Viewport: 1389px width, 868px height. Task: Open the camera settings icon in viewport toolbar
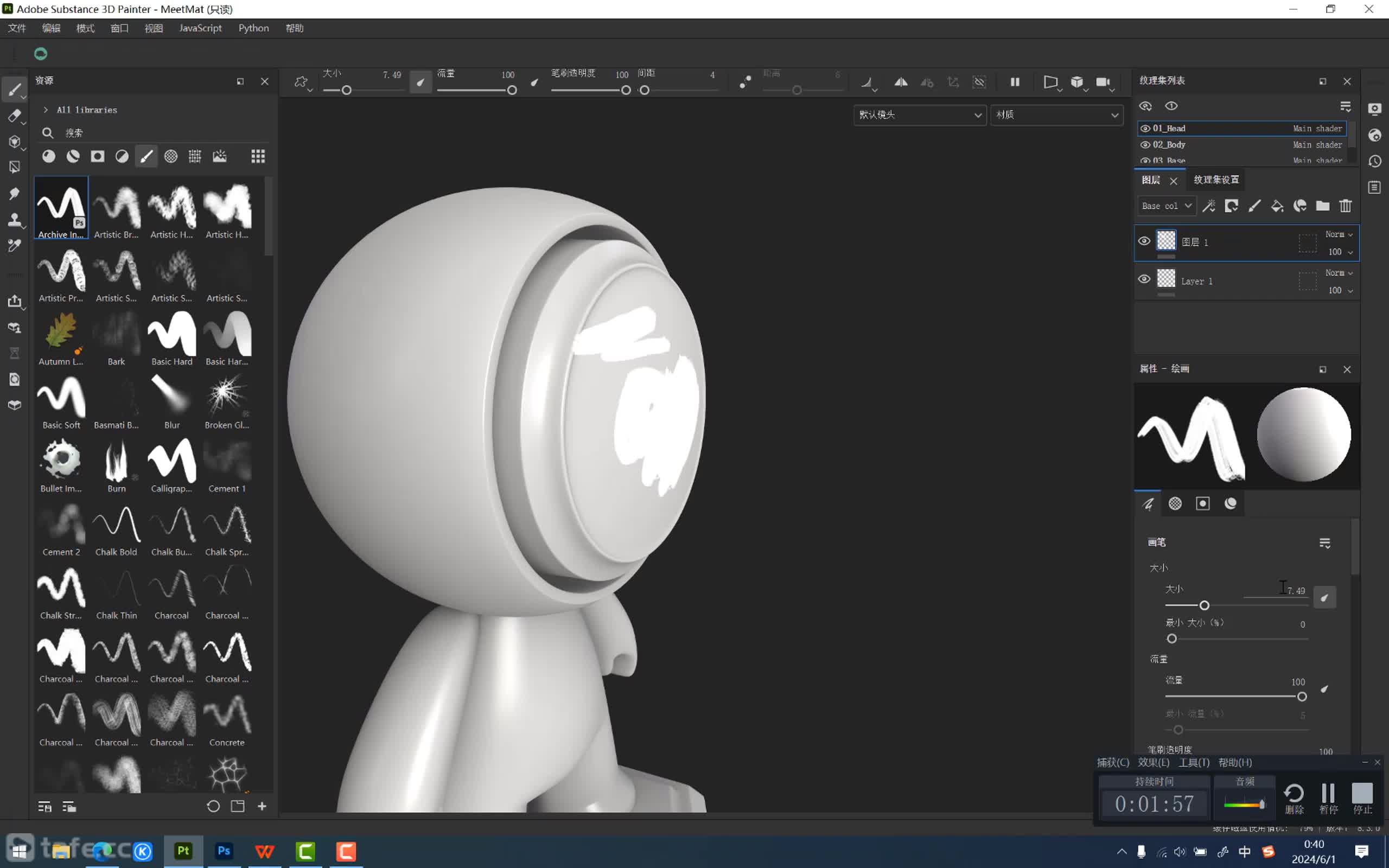tap(1103, 82)
